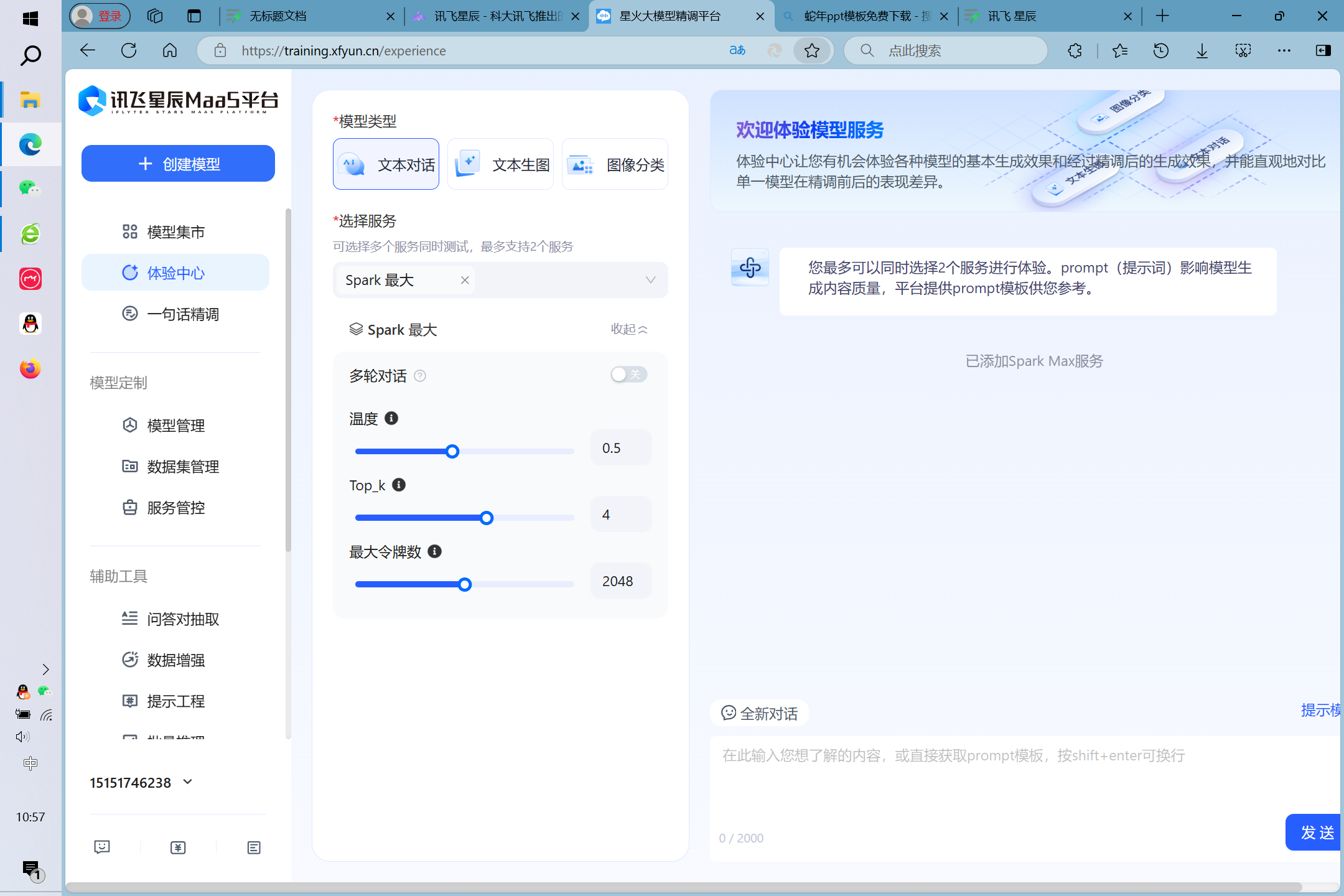Open the browser extensions puzzle icon

[1075, 50]
